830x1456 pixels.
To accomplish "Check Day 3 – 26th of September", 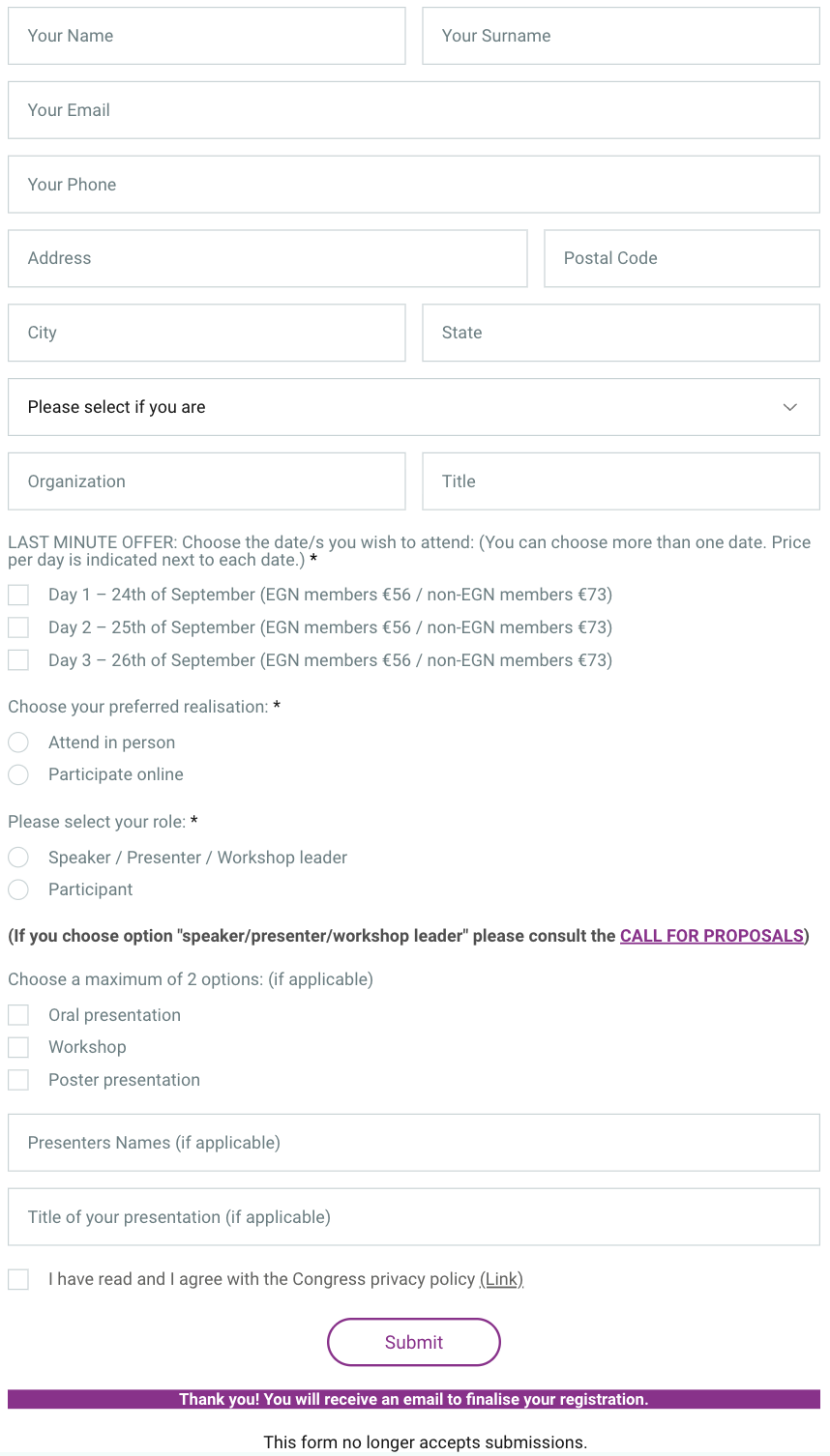I will click(x=18, y=660).
